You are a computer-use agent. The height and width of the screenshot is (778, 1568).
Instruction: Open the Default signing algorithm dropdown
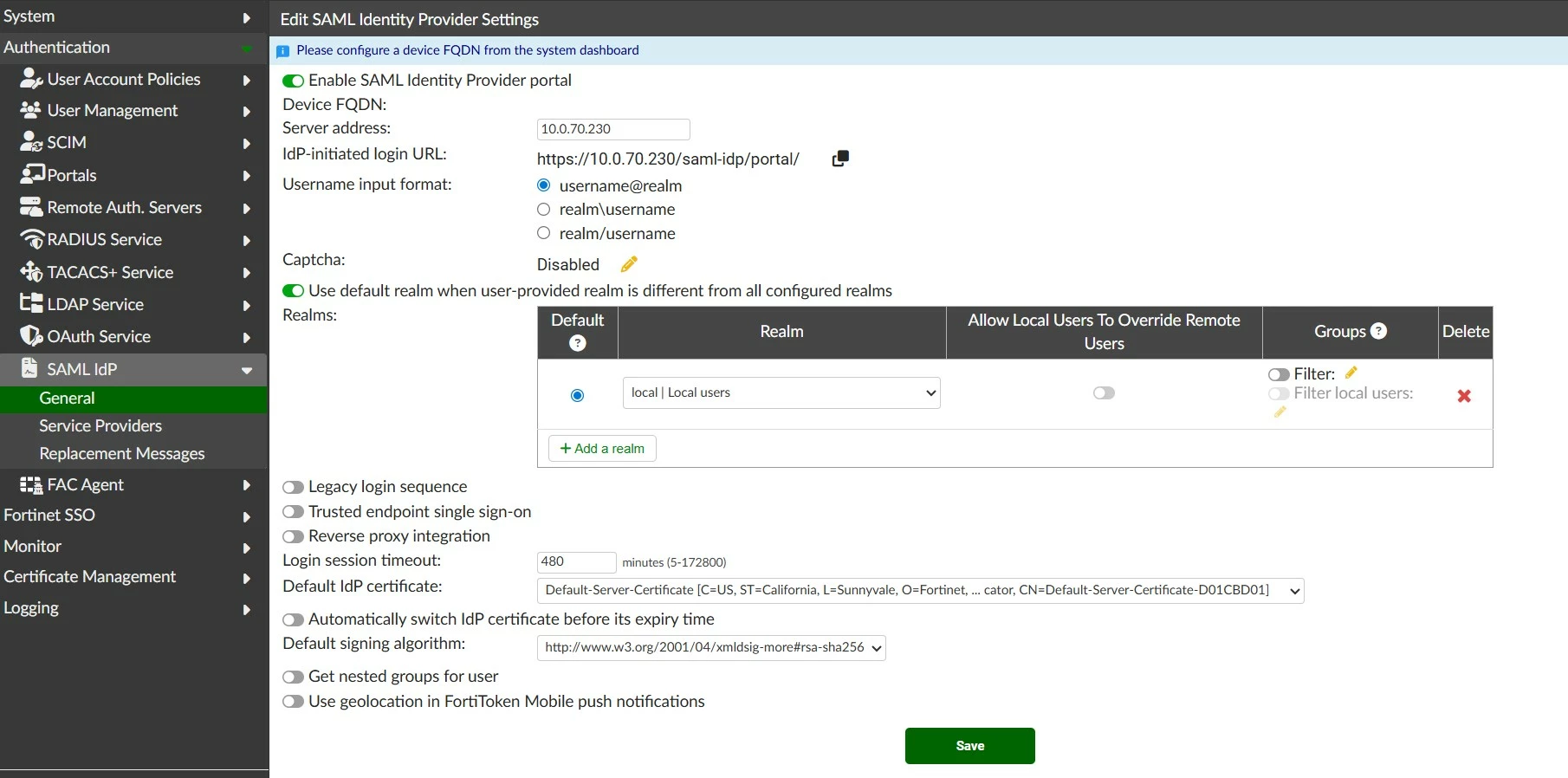click(x=711, y=647)
